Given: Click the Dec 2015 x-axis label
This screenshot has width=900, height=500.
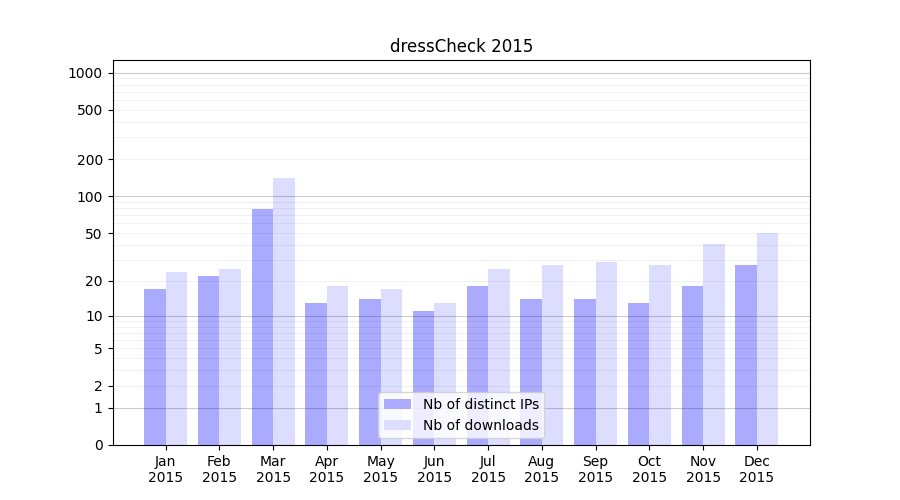Looking at the screenshot, I should (757, 469).
